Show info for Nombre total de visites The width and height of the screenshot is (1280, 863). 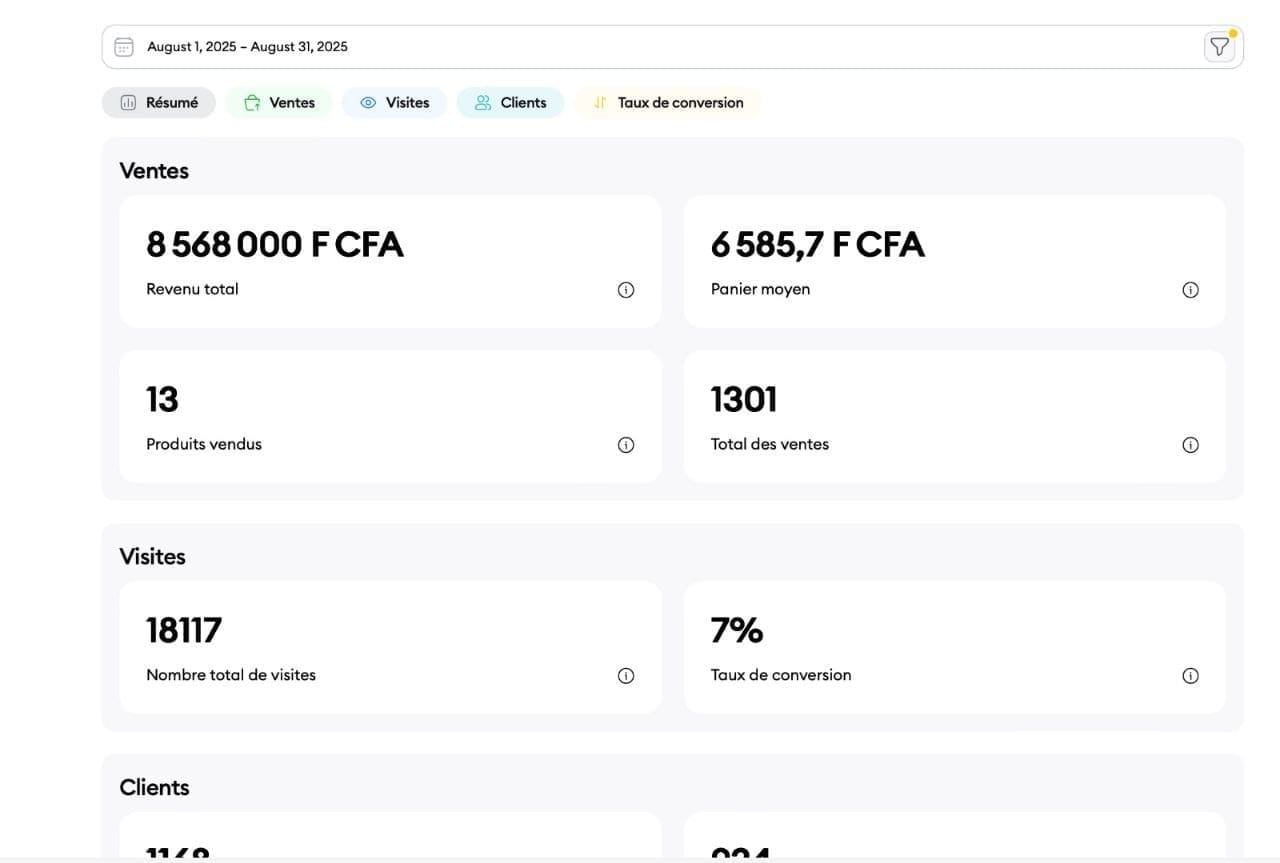[626, 676]
